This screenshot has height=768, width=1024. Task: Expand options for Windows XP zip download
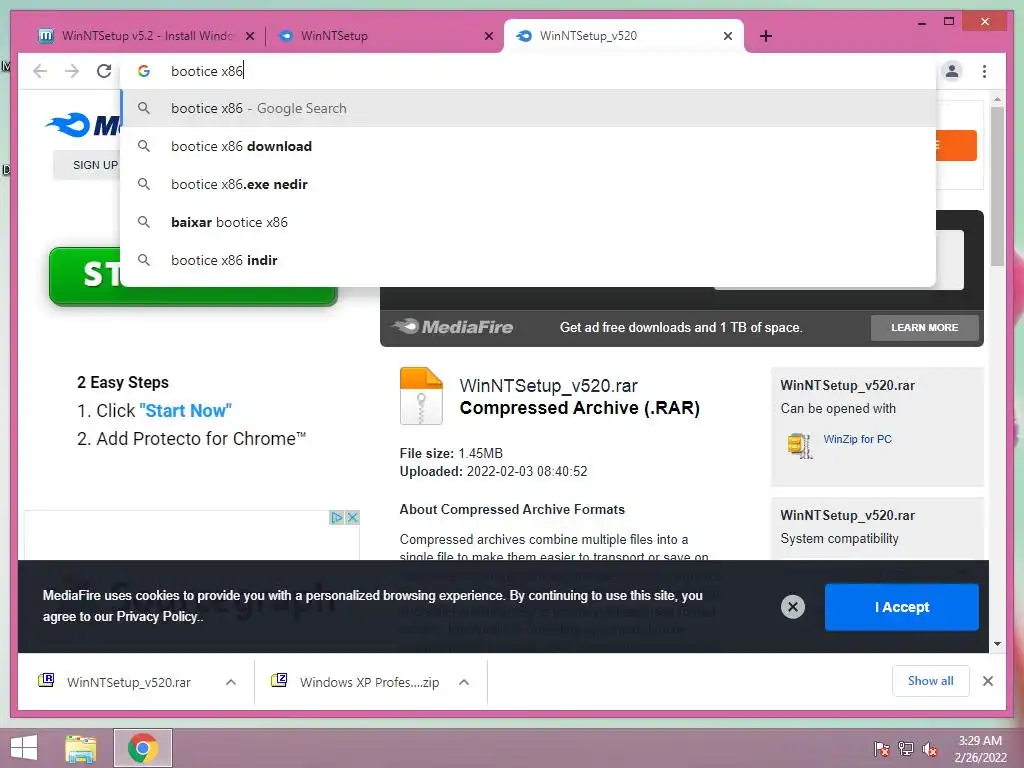pos(464,682)
